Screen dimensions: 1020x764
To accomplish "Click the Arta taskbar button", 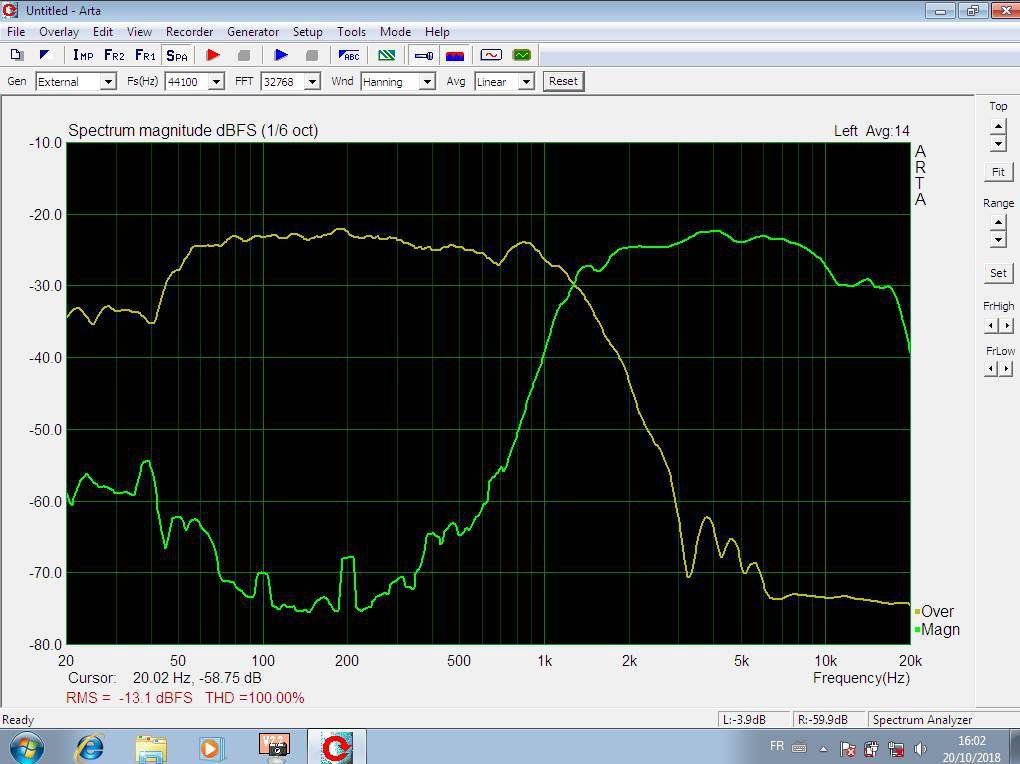I will point(336,747).
